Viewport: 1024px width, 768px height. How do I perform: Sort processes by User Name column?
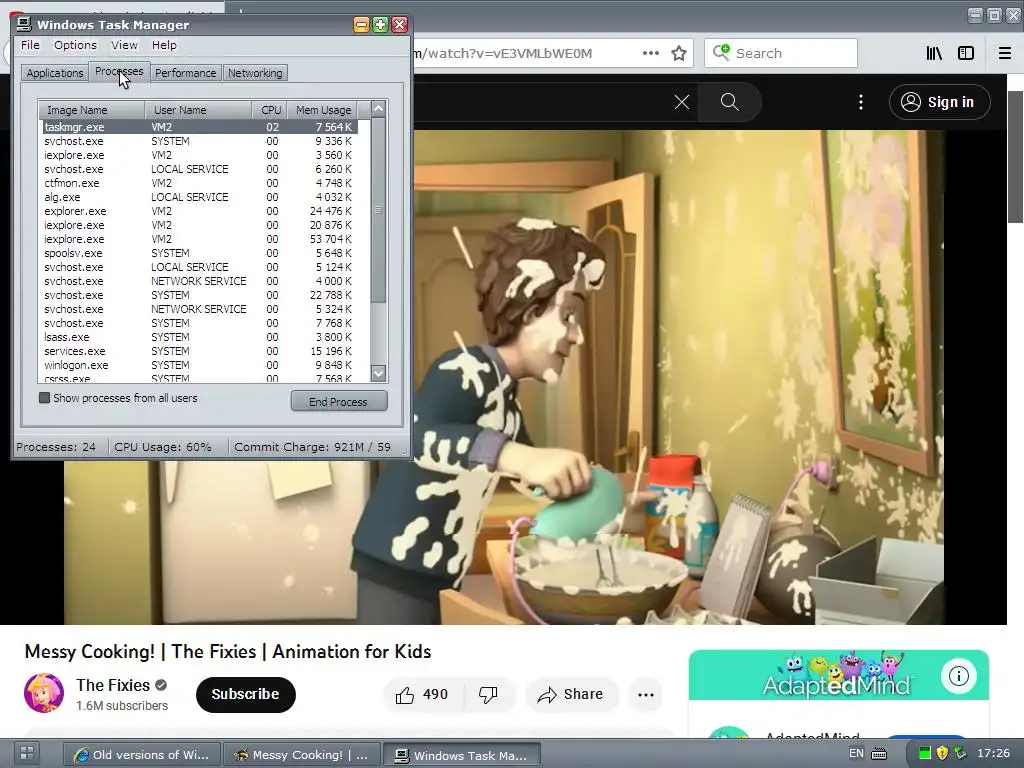click(x=199, y=110)
